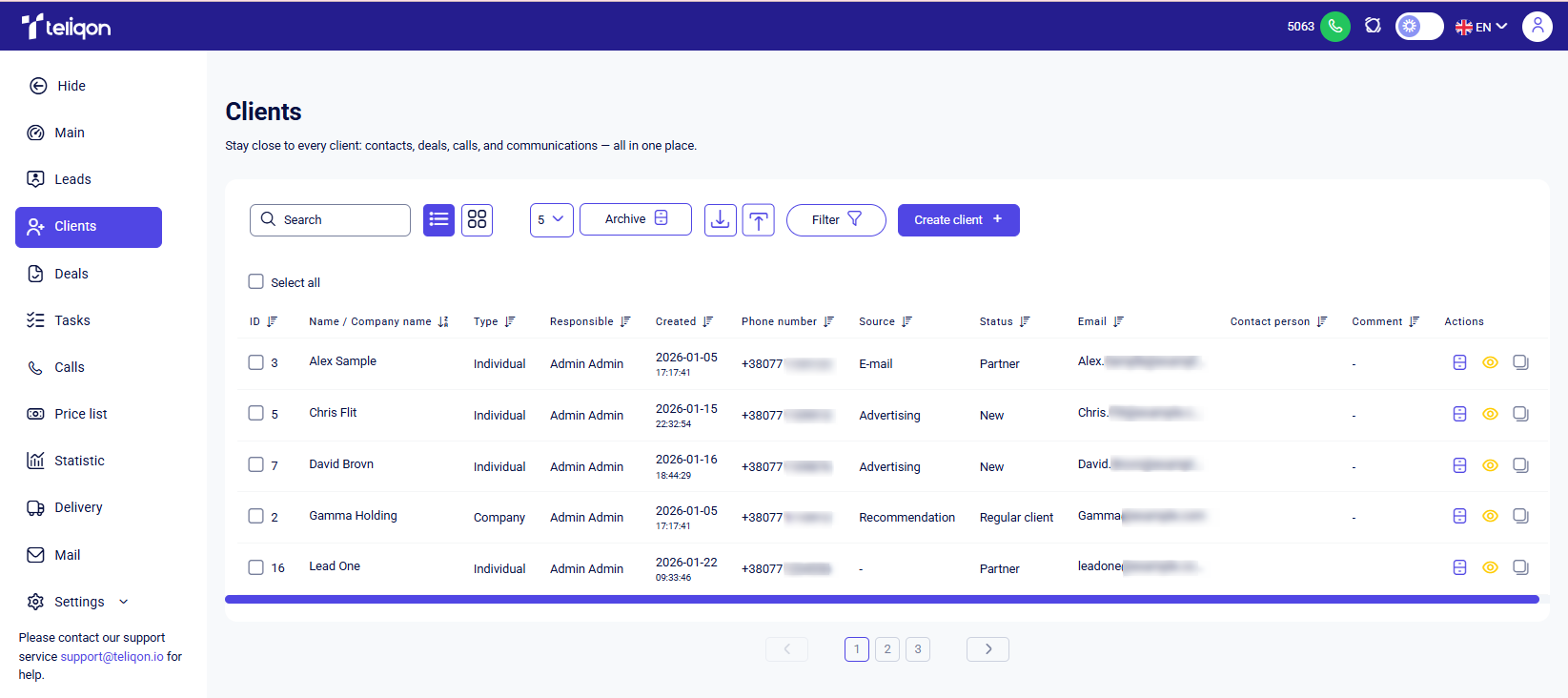Check the Select all checkbox
1568x698 pixels.
(x=255, y=281)
